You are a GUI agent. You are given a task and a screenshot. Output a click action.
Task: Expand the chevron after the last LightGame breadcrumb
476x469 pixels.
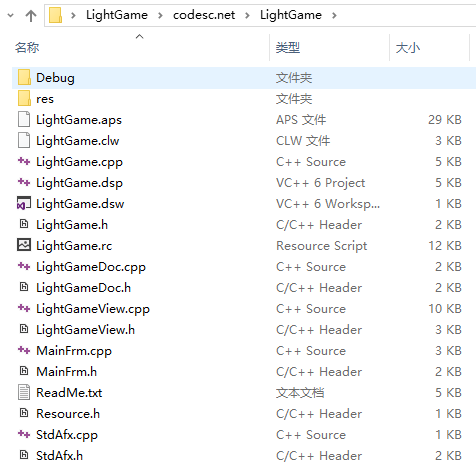pyautogui.click(x=334, y=15)
